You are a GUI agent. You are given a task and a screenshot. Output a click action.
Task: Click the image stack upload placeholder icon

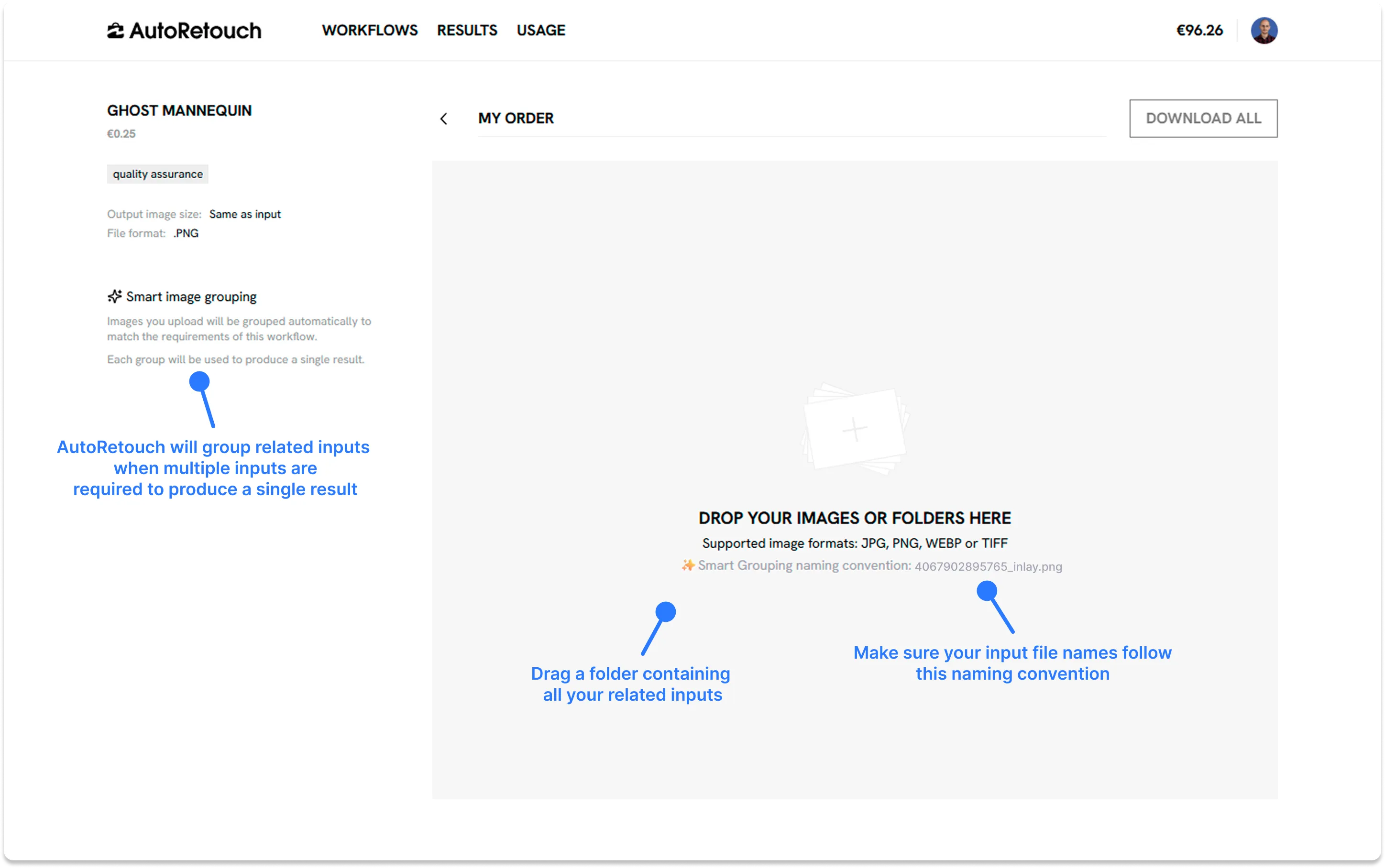[855, 428]
